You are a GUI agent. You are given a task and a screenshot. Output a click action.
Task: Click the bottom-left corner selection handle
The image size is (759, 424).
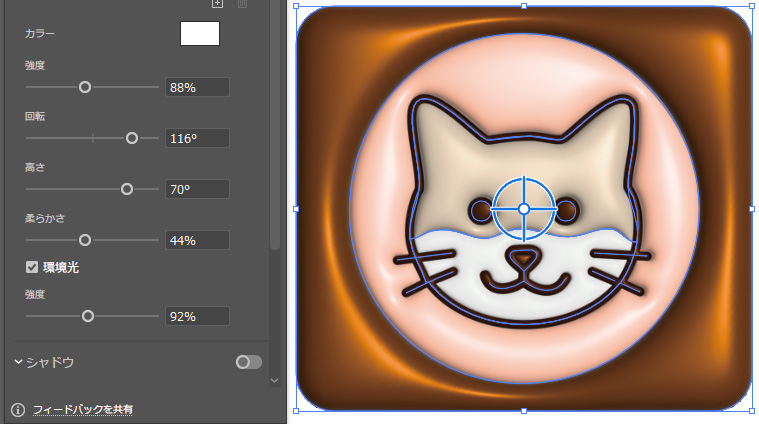(296, 411)
